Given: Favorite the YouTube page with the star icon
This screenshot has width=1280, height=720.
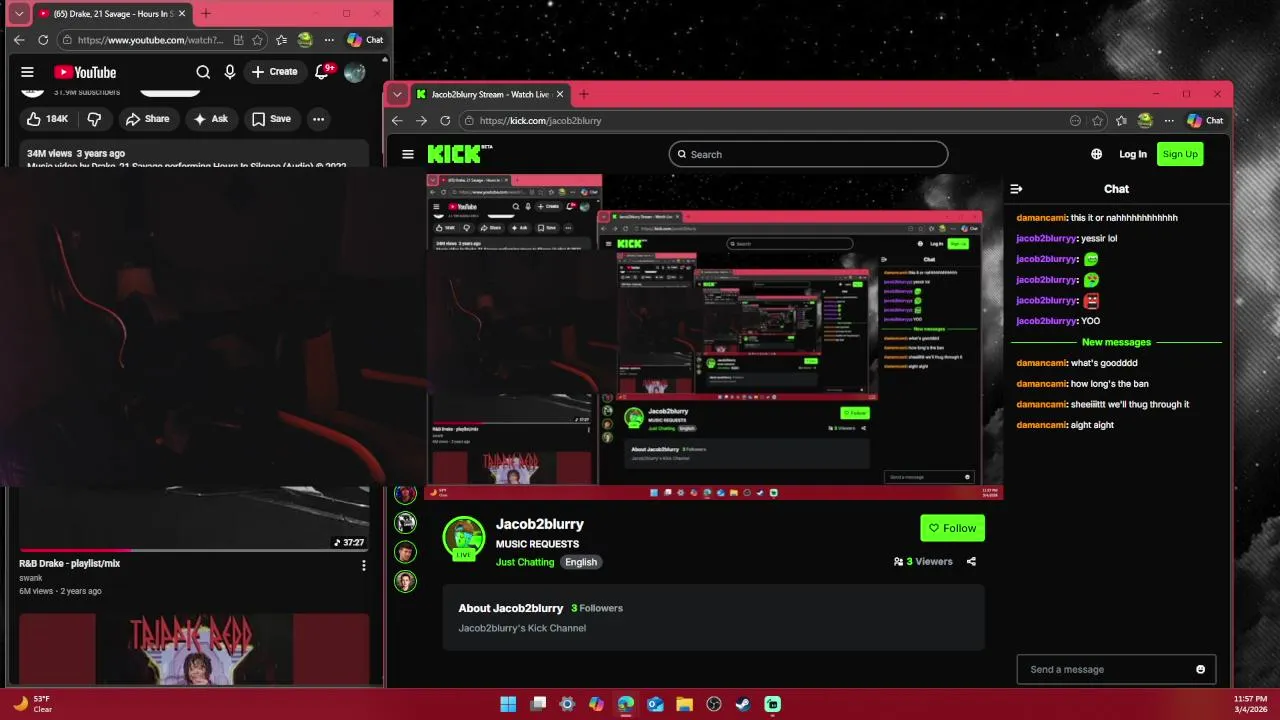Looking at the screenshot, I should 258,40.
